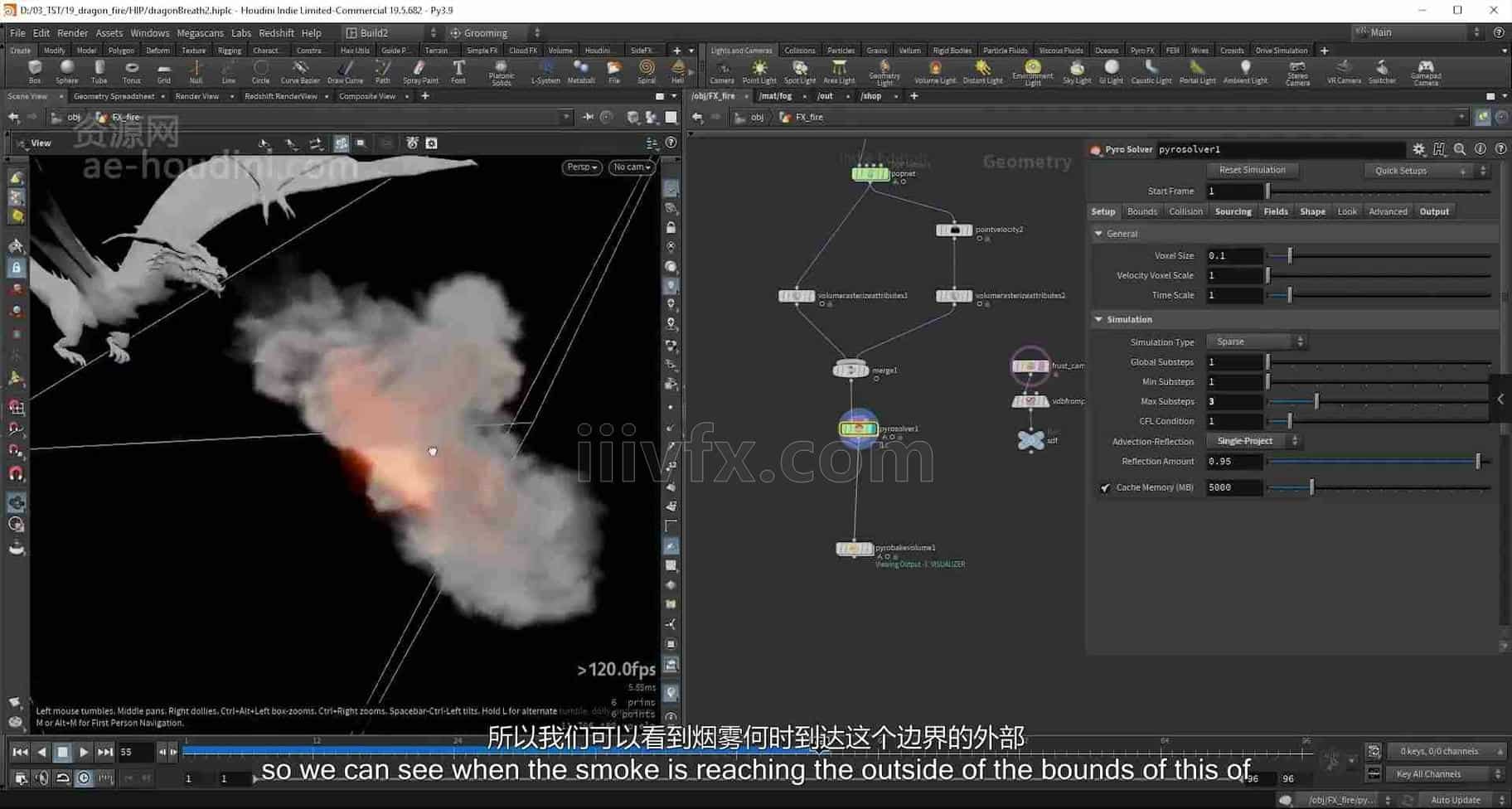
Task: Switch to the Geometry Spreadsheet pane tab
Action: 114,96
